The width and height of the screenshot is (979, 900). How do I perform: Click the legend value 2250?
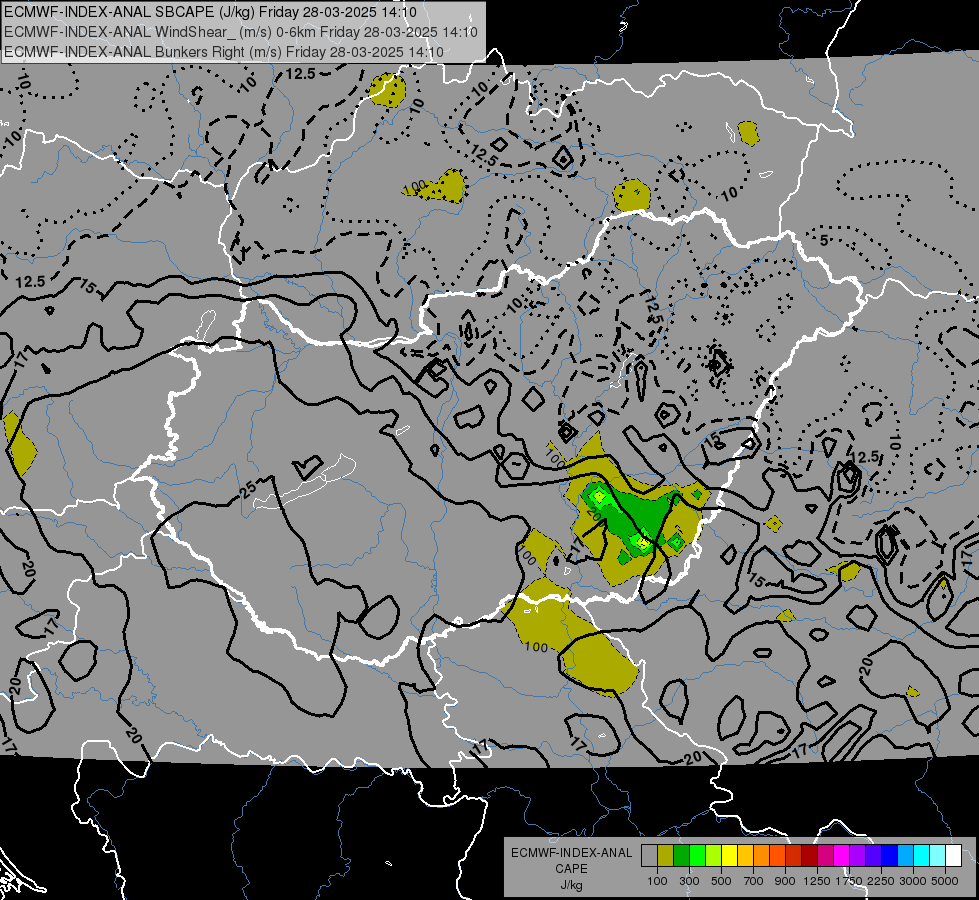click(881, 881)
